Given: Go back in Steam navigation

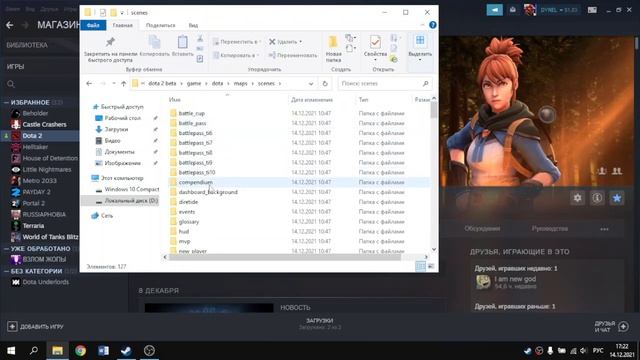Looking at the screenshot, I should [x=10, y=25].
